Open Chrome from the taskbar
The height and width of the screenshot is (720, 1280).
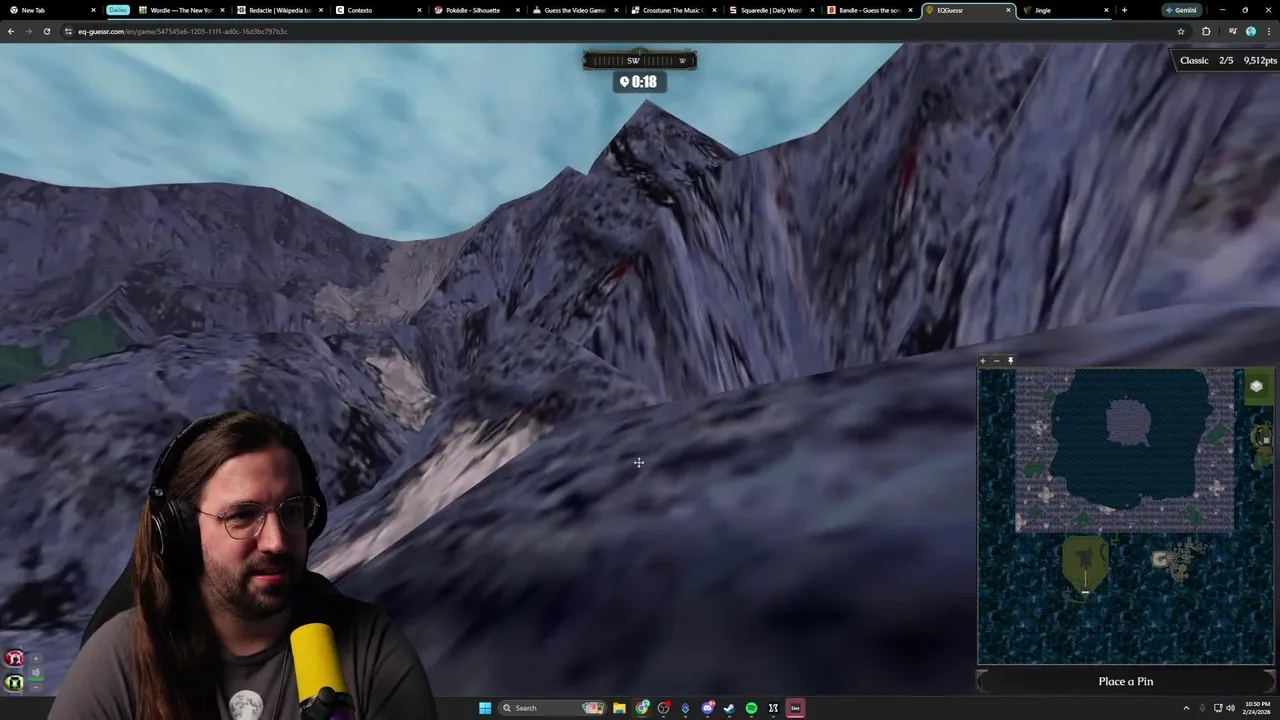pos(642,708)
